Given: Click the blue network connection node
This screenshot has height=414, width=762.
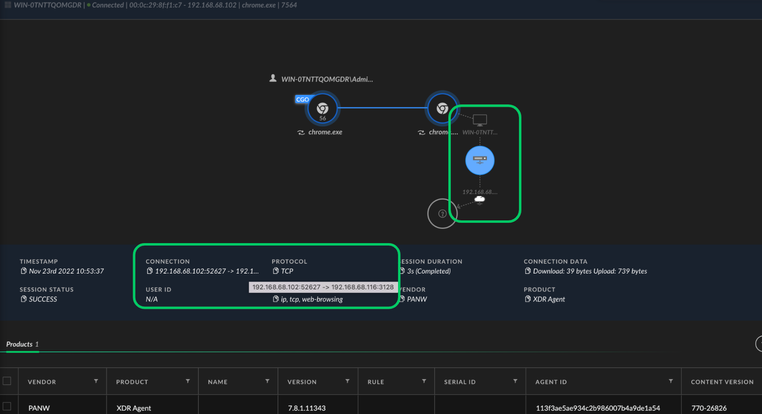Looking at the screenshot, I should [480, 159].
